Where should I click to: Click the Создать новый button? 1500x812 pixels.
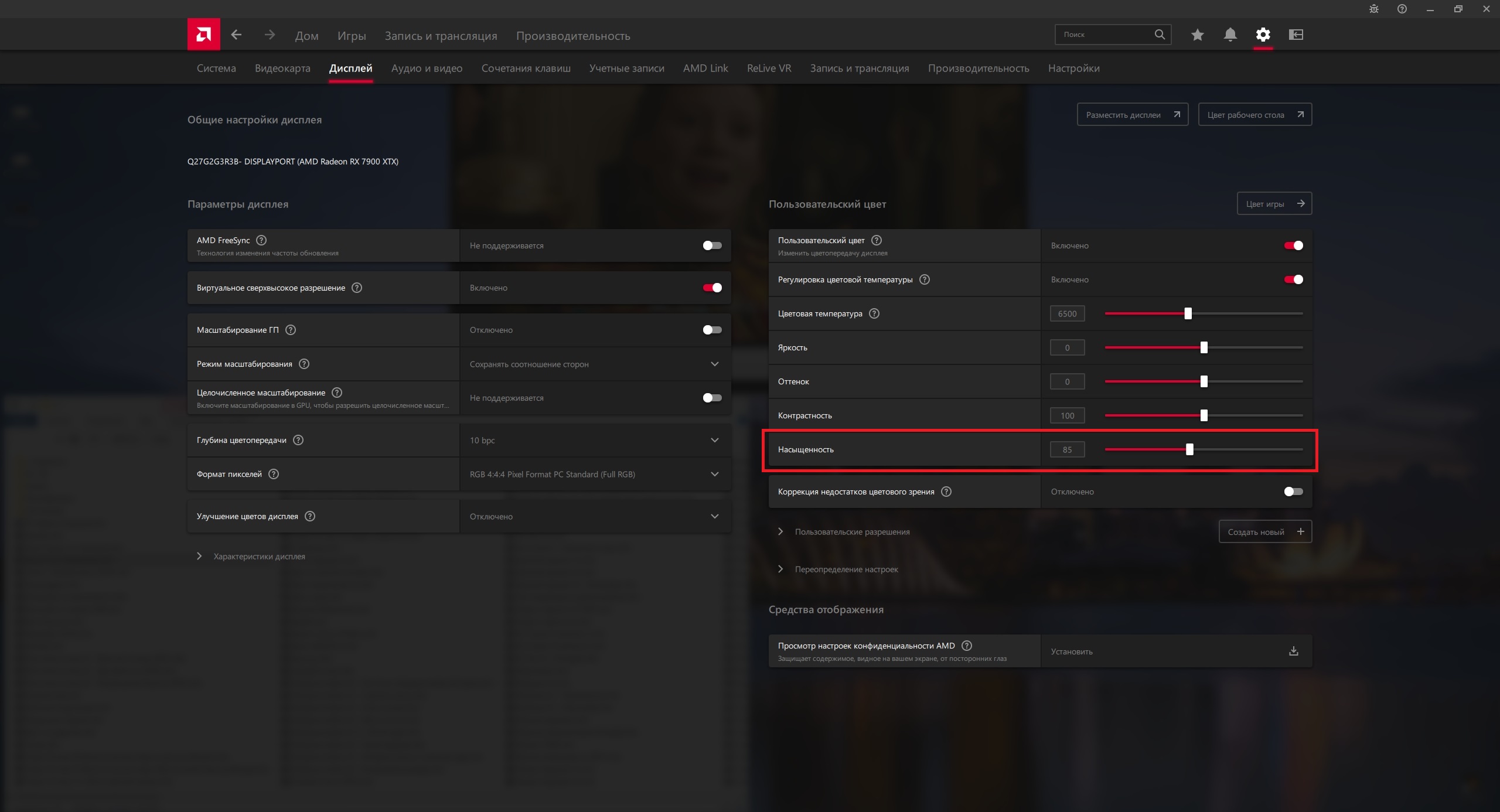(x=1265, y=531)
